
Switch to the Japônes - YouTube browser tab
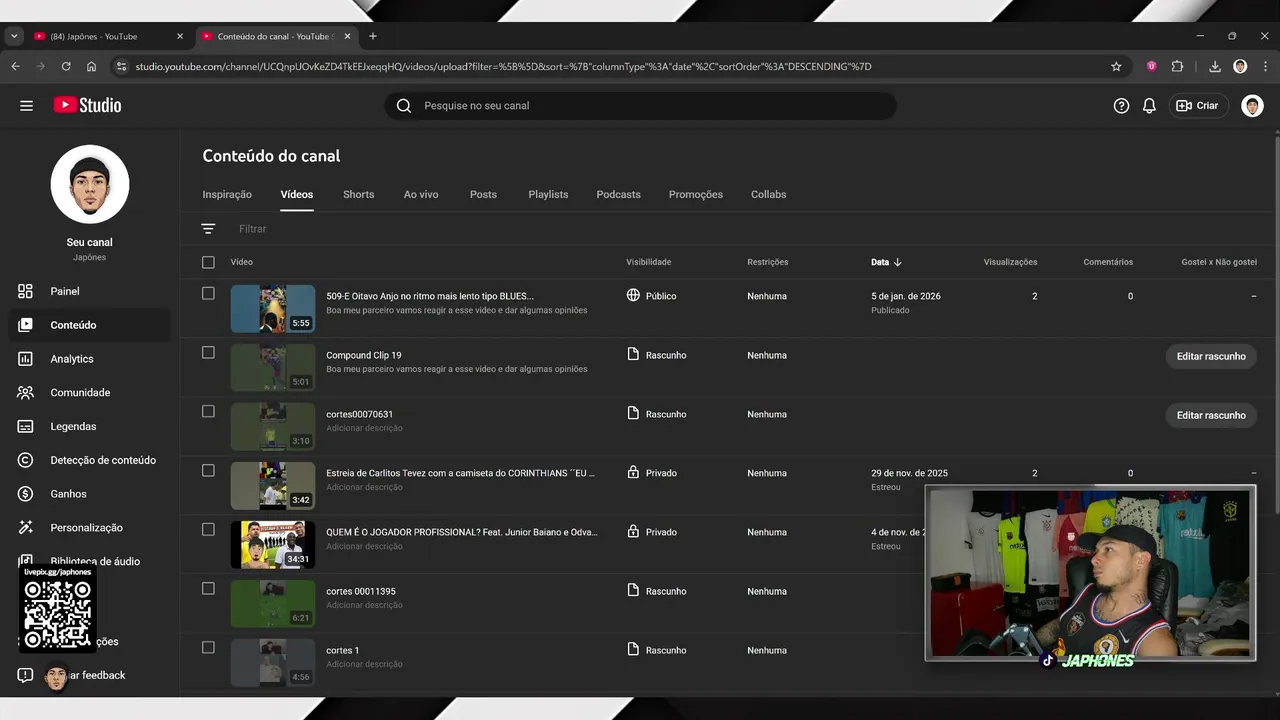coord(108,36)
